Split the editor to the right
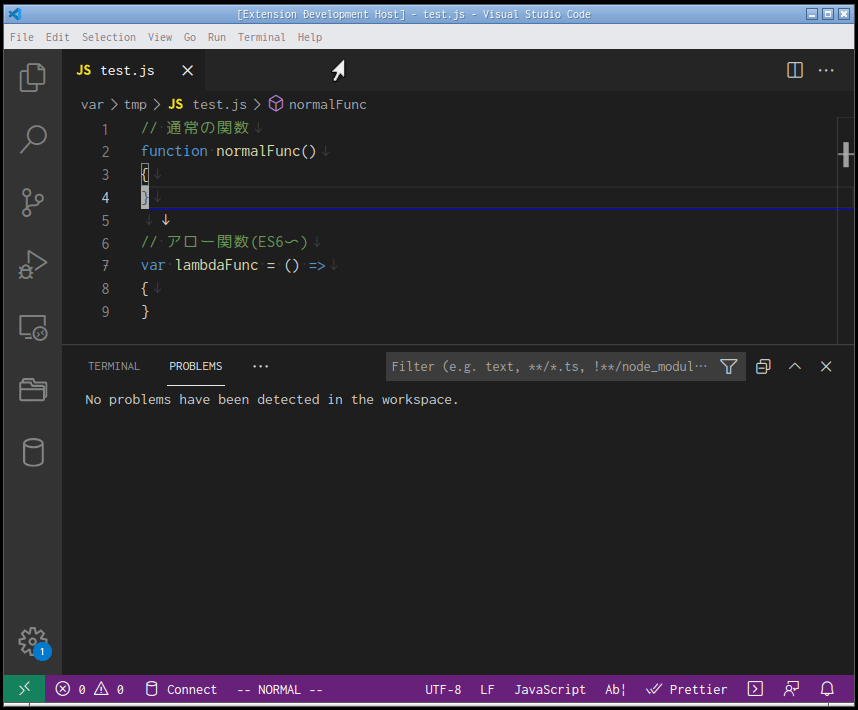858x710 pixels. point(795,70)
